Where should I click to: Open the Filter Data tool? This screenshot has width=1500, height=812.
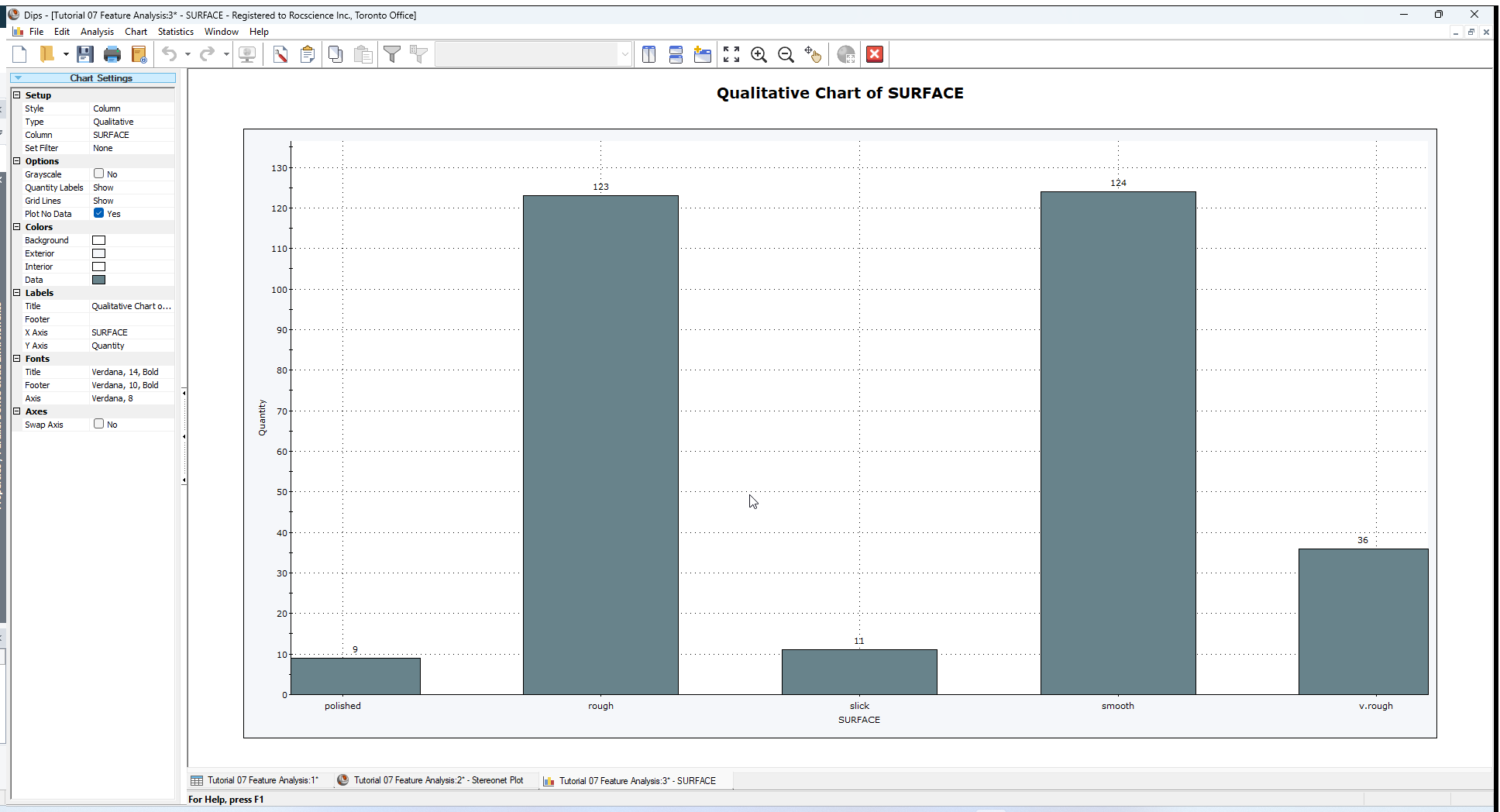pos(392,54)
